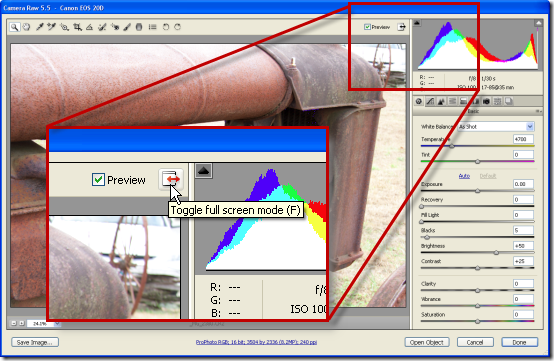Click the Tint slider handle
The image size is (554, 361).
477,161
